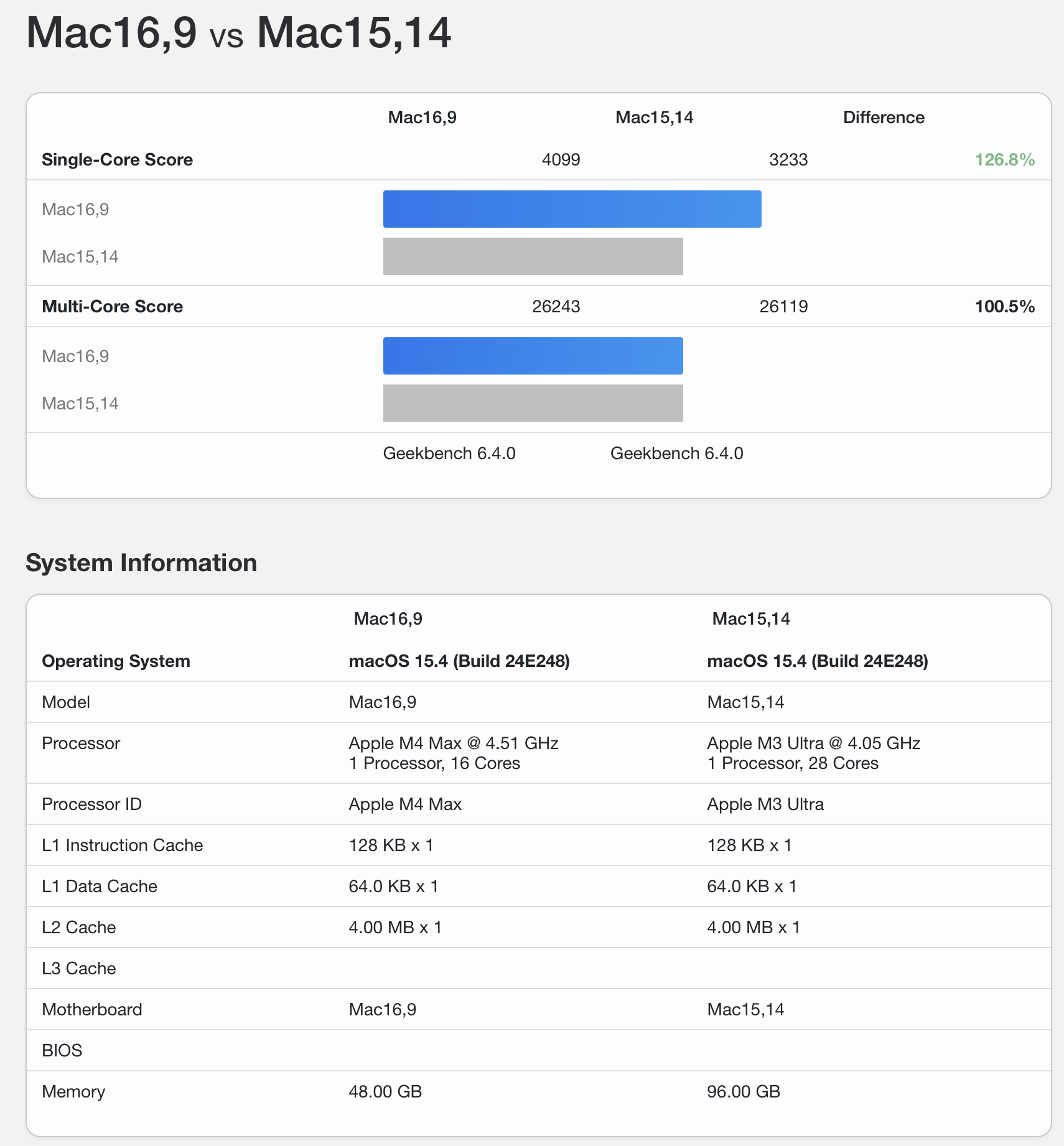Viewport: 1064px width, 1146px height.
Task: Click the Difference column header
Action: [883, 118]
